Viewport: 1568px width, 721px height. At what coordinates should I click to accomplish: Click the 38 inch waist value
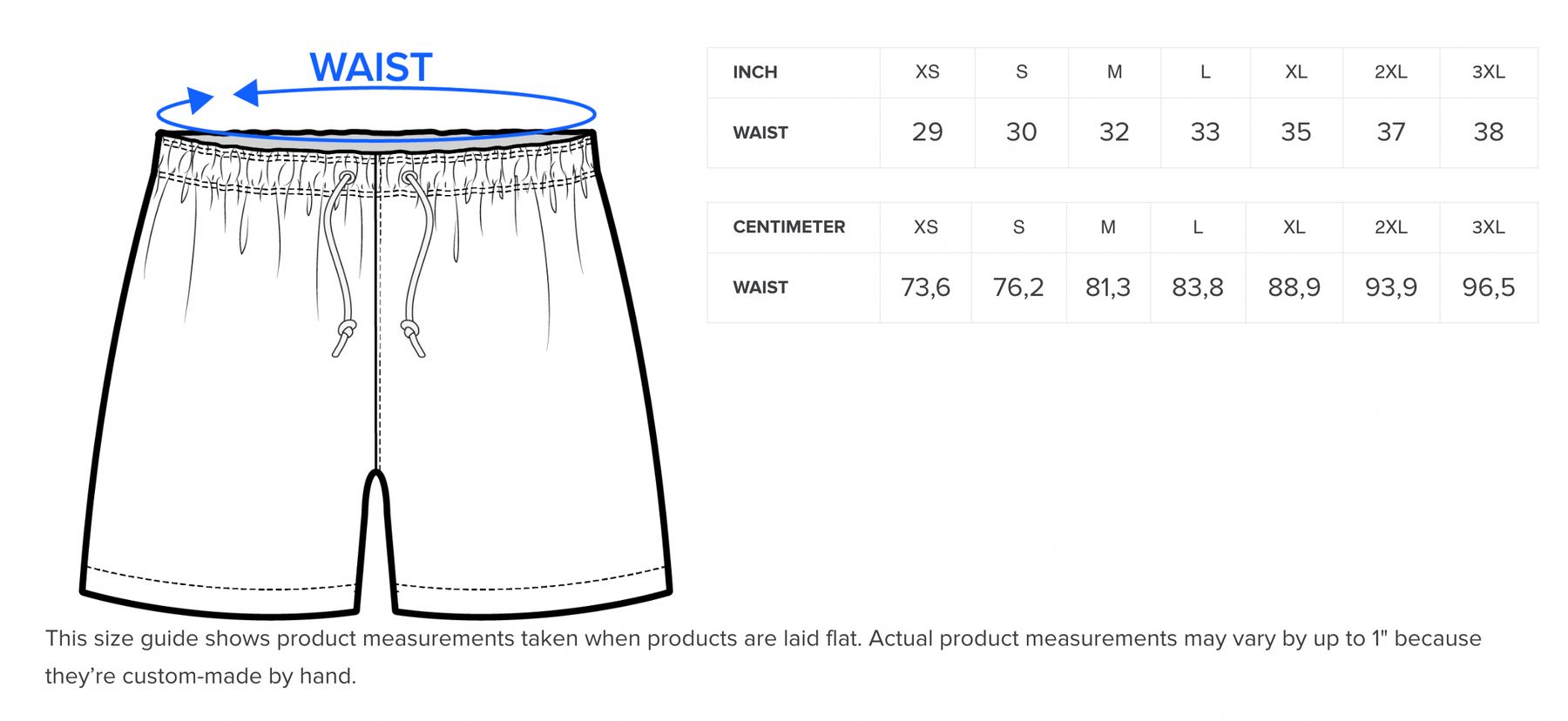point(1488,132)
